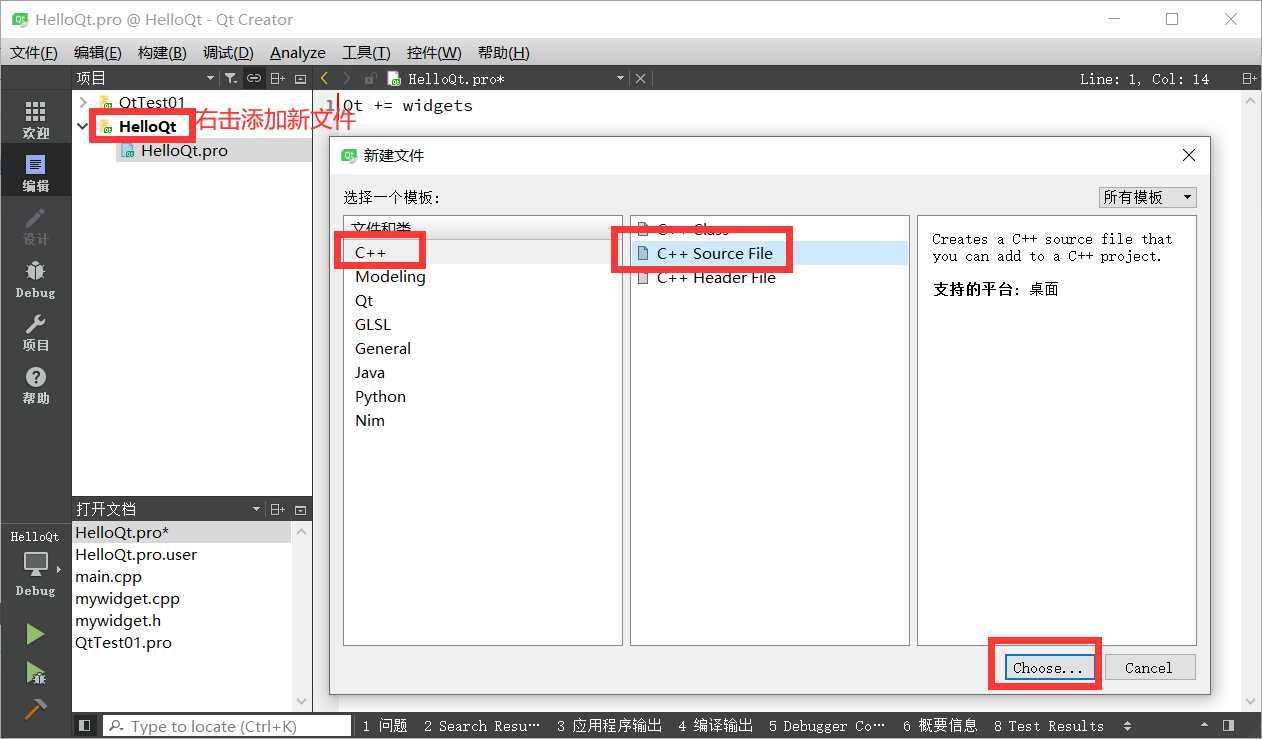Expand the QtTest01 project node
The height and width of the screenshot is (739, 1262).
point(83,102)
